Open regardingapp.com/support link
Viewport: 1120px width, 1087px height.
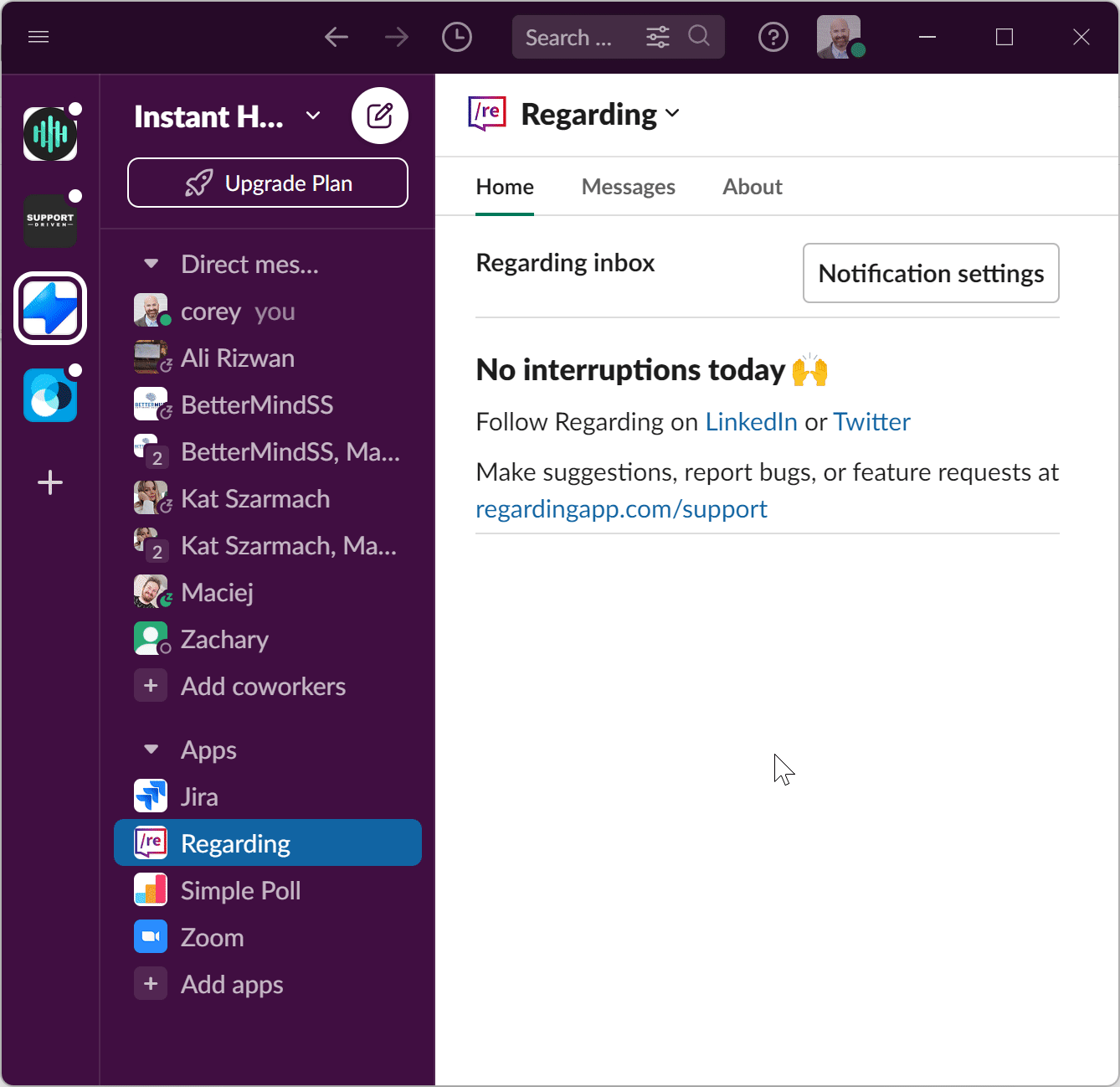click(x=621, y=509)
